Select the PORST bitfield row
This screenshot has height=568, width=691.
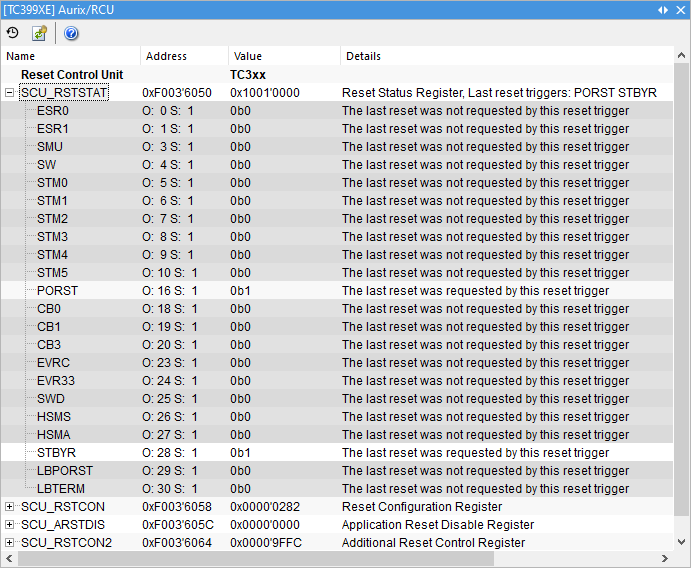click(57, 291)
